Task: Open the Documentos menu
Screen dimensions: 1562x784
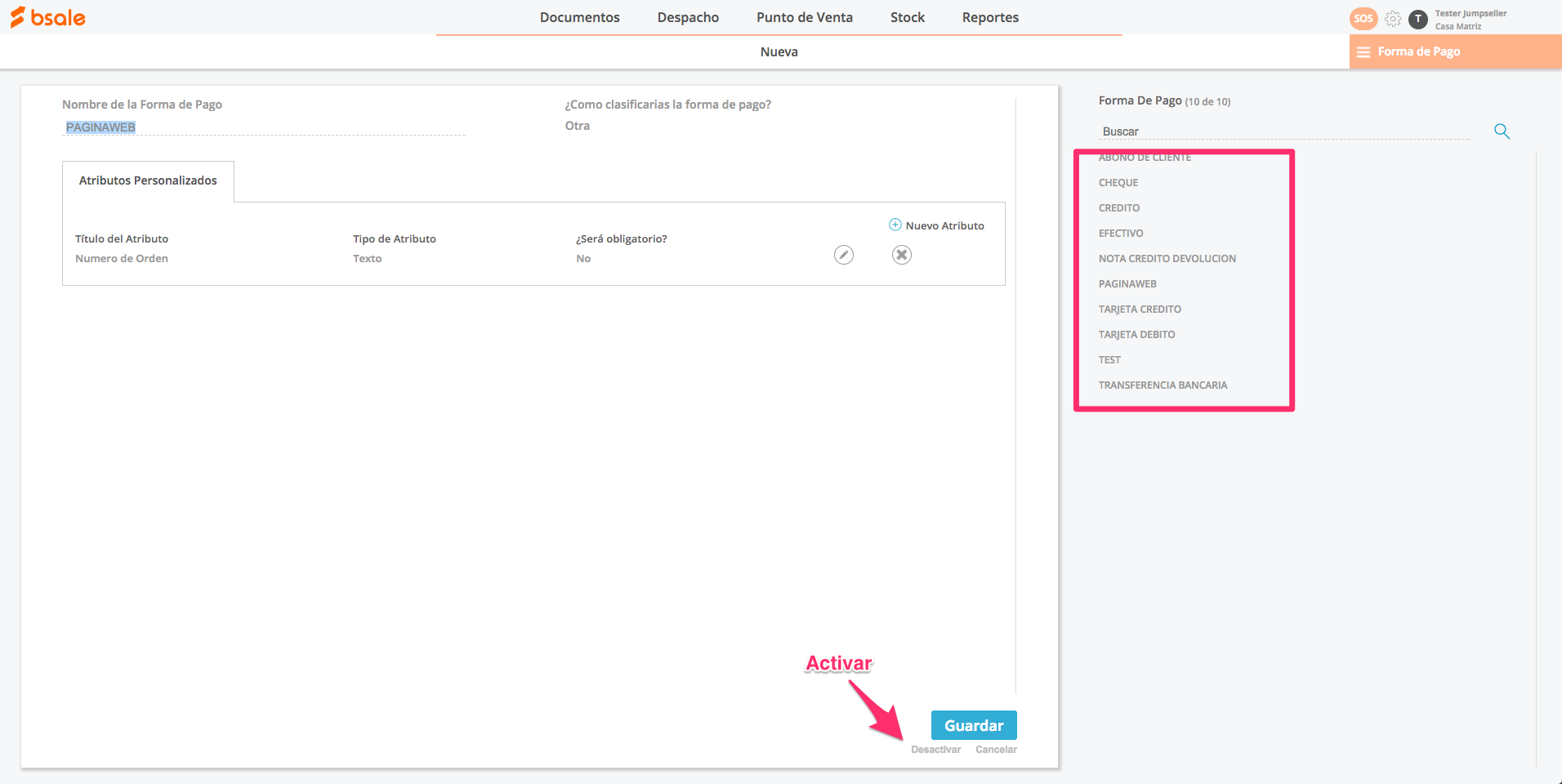Action: click(579, 17)
